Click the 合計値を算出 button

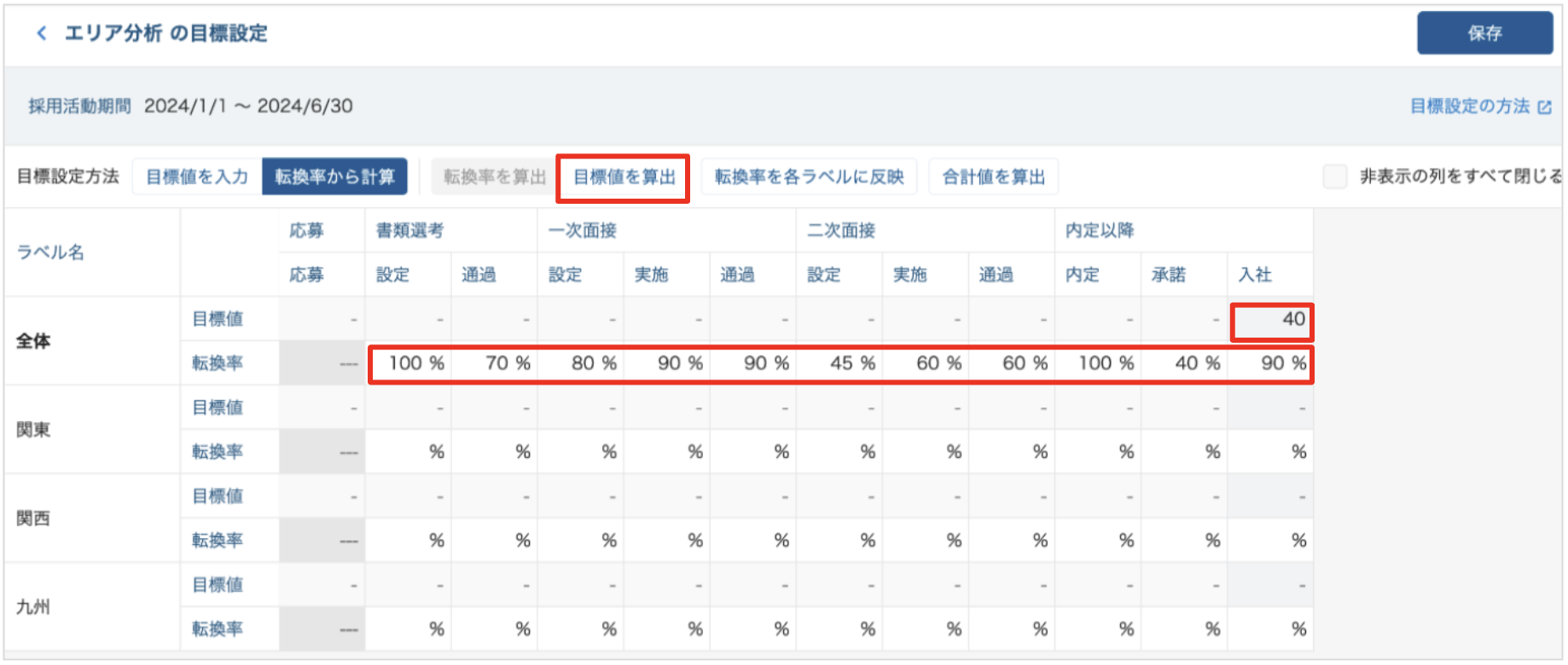tap(993, 176)
